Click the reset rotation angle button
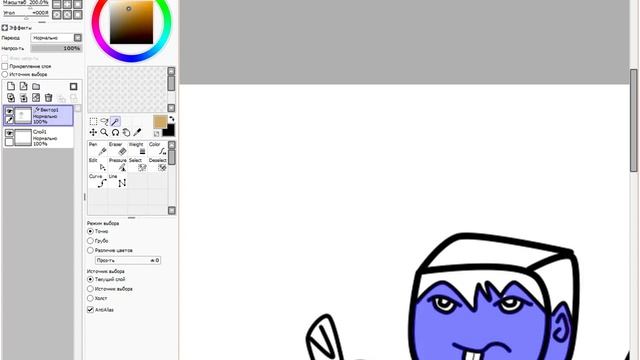The height and width of the screenshot is (360, 640). 78,15
